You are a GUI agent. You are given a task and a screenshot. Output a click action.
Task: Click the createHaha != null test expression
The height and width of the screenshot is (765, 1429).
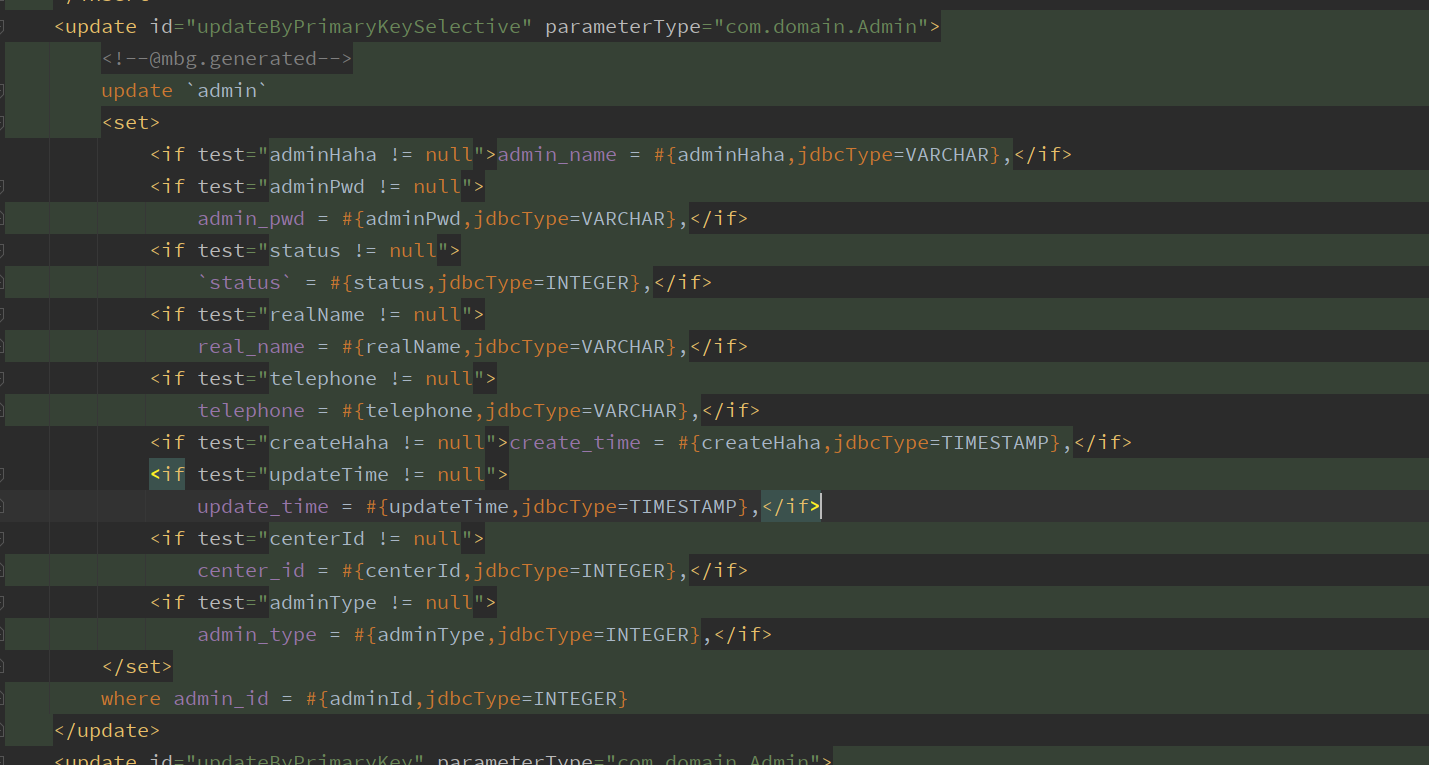[377, 442]
